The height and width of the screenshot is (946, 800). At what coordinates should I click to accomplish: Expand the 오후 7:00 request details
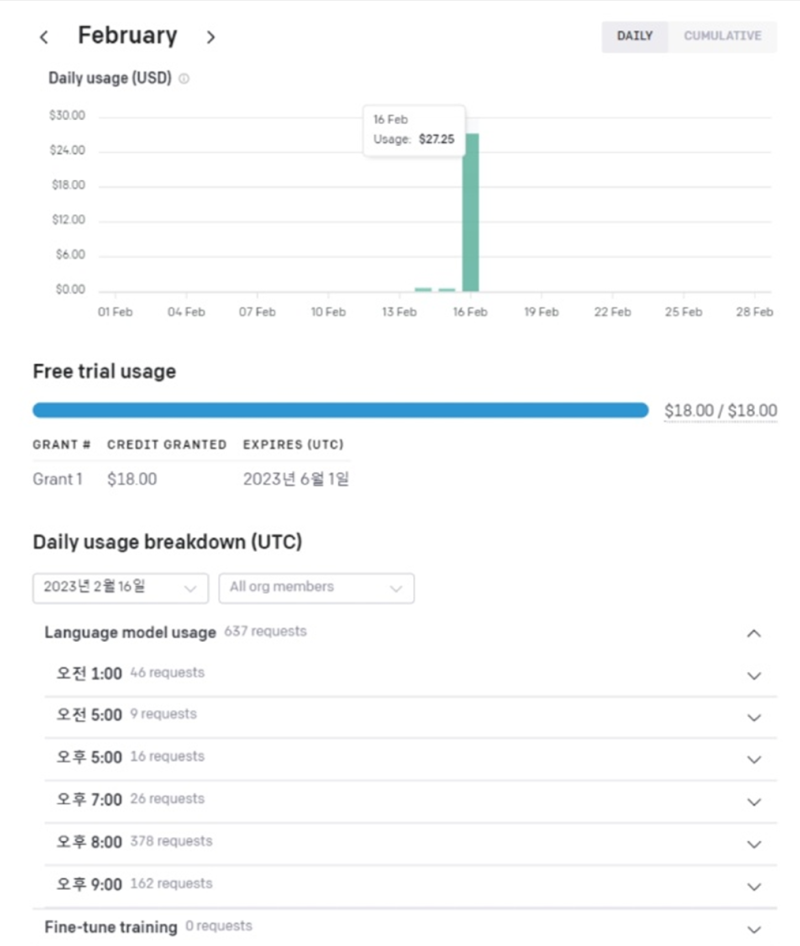[x=753, y=802]
